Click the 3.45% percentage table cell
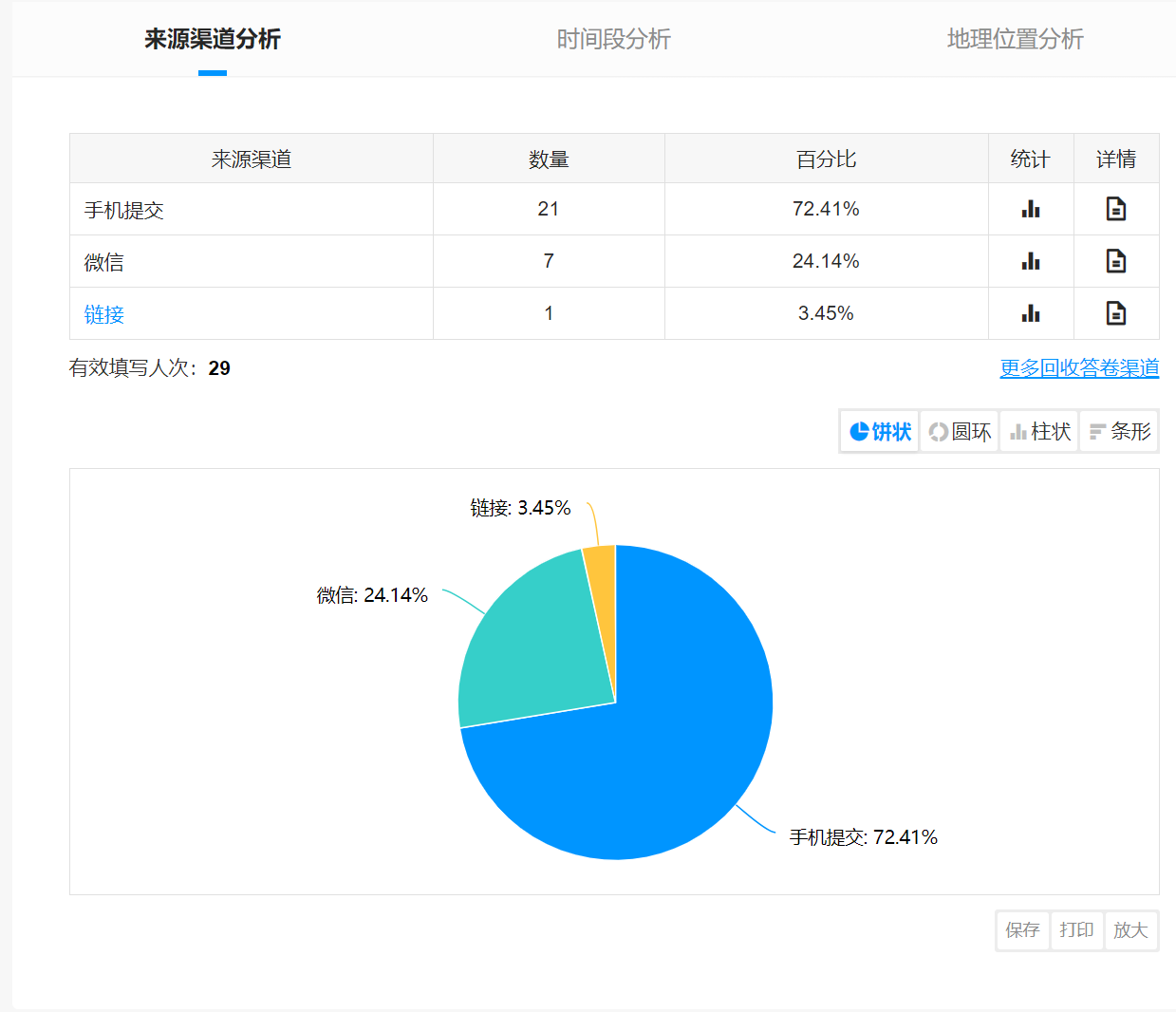The width and height of the screenshot is (1176, 1012). (826, 313)
